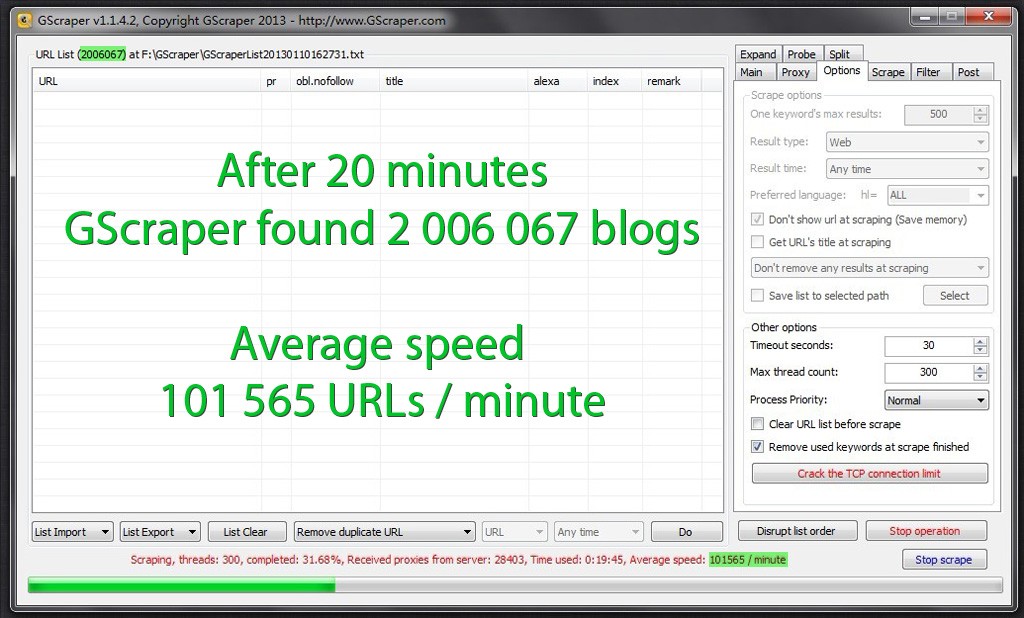The width and height of the screenshot is (1024, 618).
Task: Sort by the remark column header
Action: (x=671, y=81)
